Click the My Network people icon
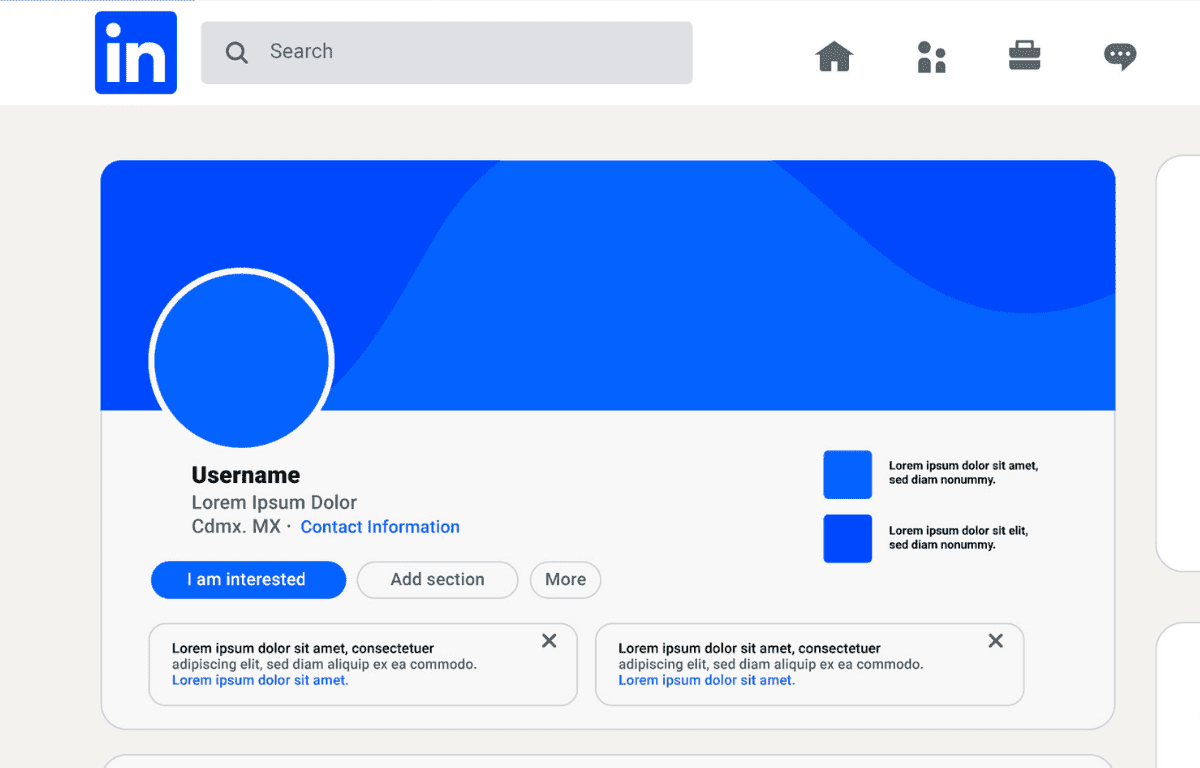1200x768 pixels. tap(932, 57)
